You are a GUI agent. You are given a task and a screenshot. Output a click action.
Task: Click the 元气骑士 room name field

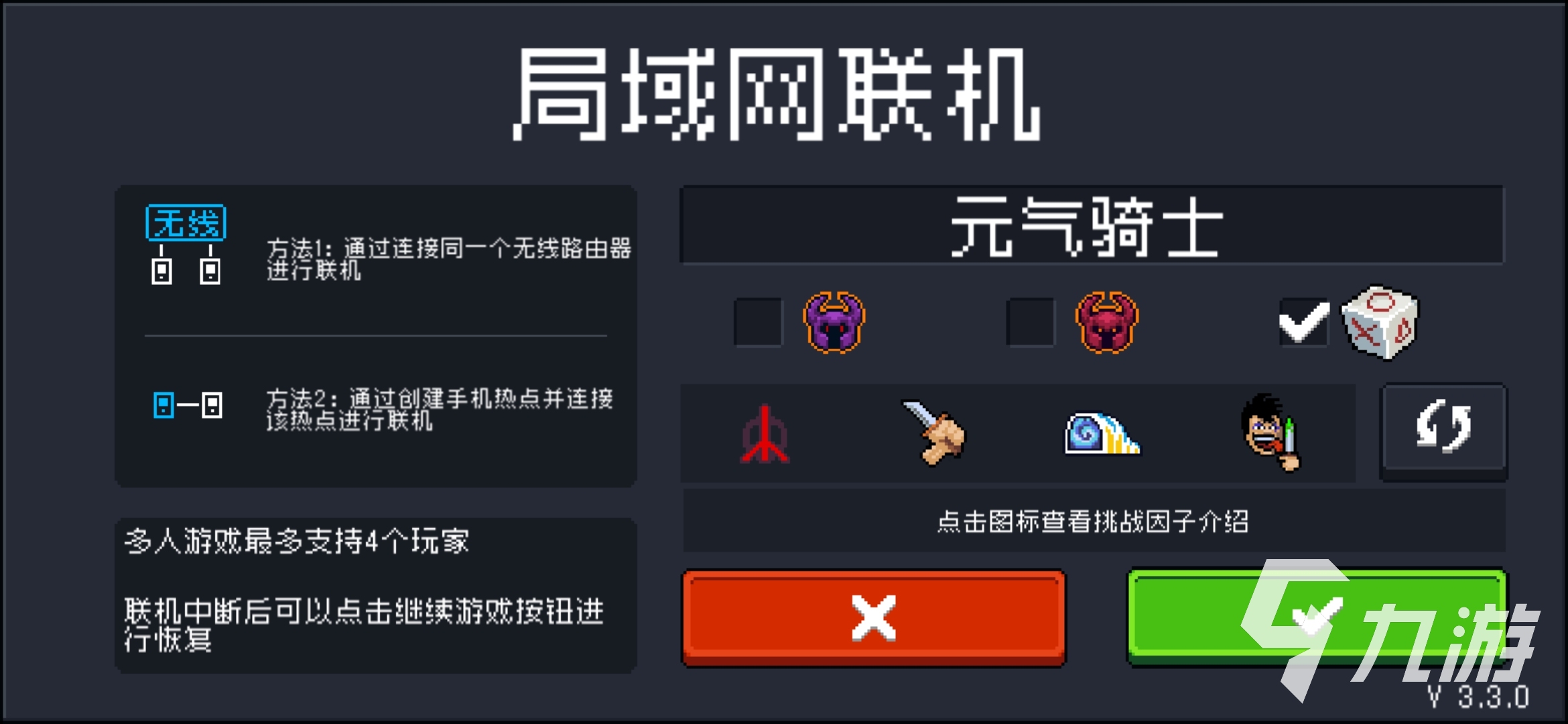(x=1092, y=225)
